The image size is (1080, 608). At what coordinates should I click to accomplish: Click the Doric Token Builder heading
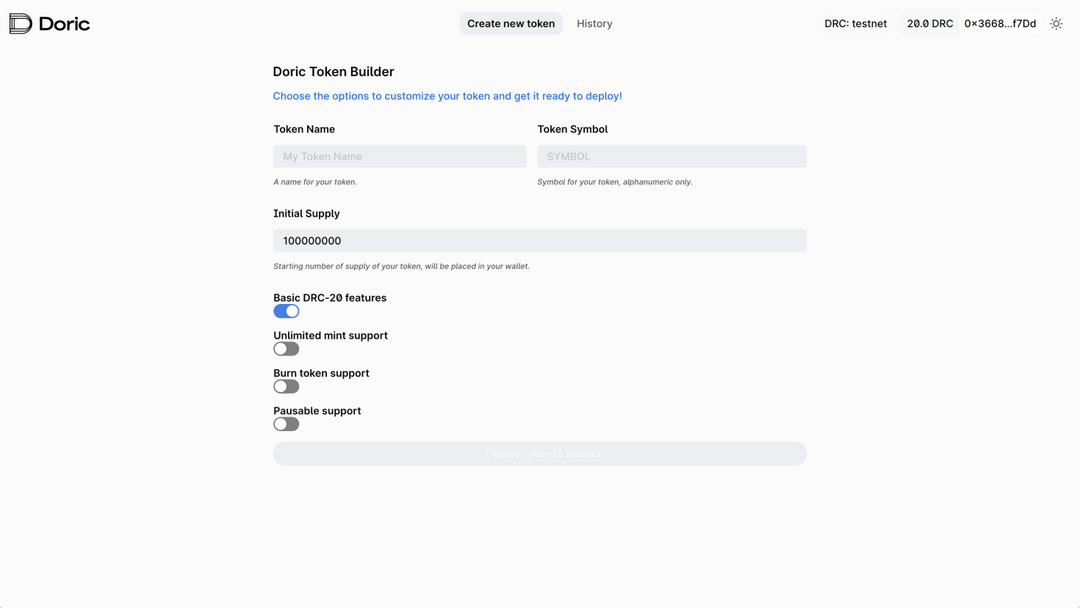[333, 72]
